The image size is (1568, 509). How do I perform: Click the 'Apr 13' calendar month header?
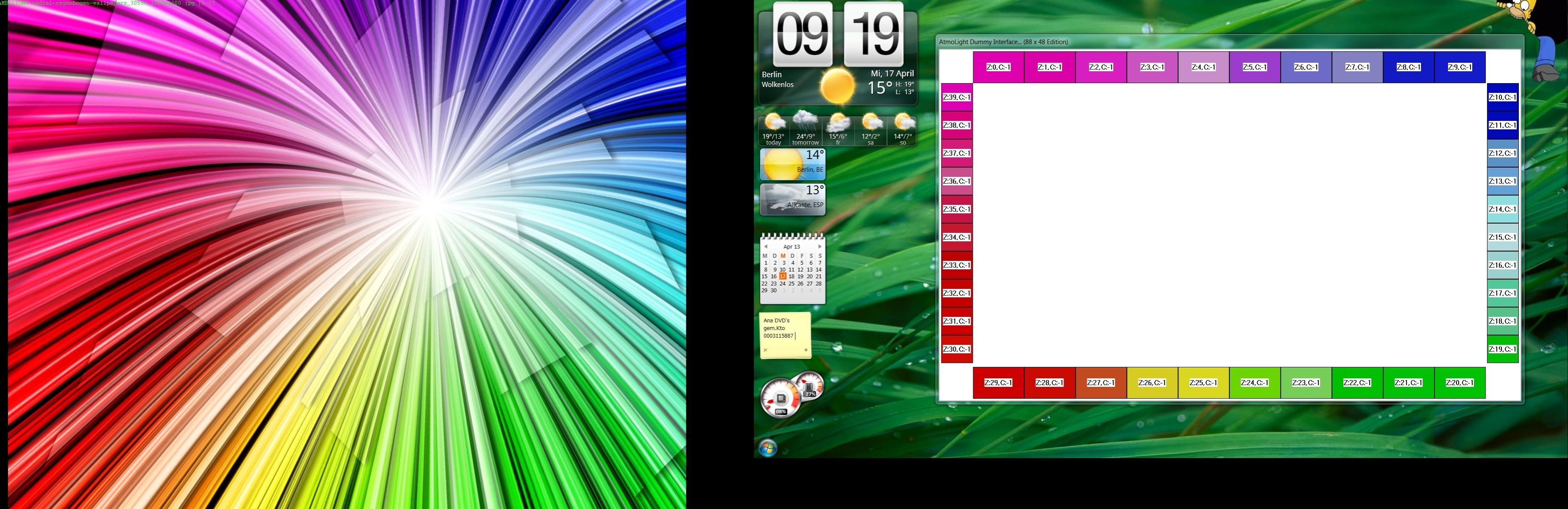point(792,246)
